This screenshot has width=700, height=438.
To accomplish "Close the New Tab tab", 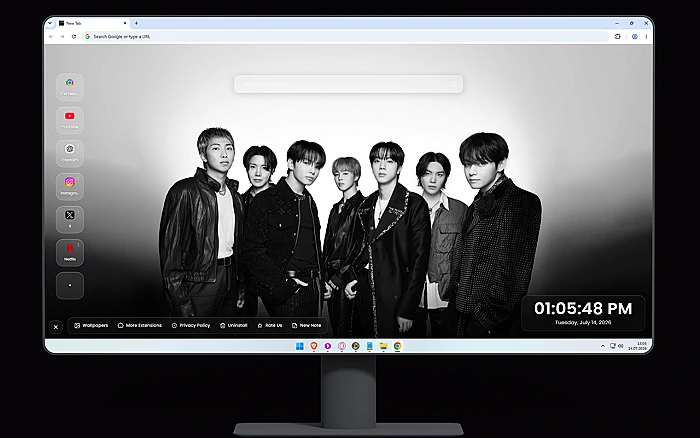I will (x=125, y=23).
